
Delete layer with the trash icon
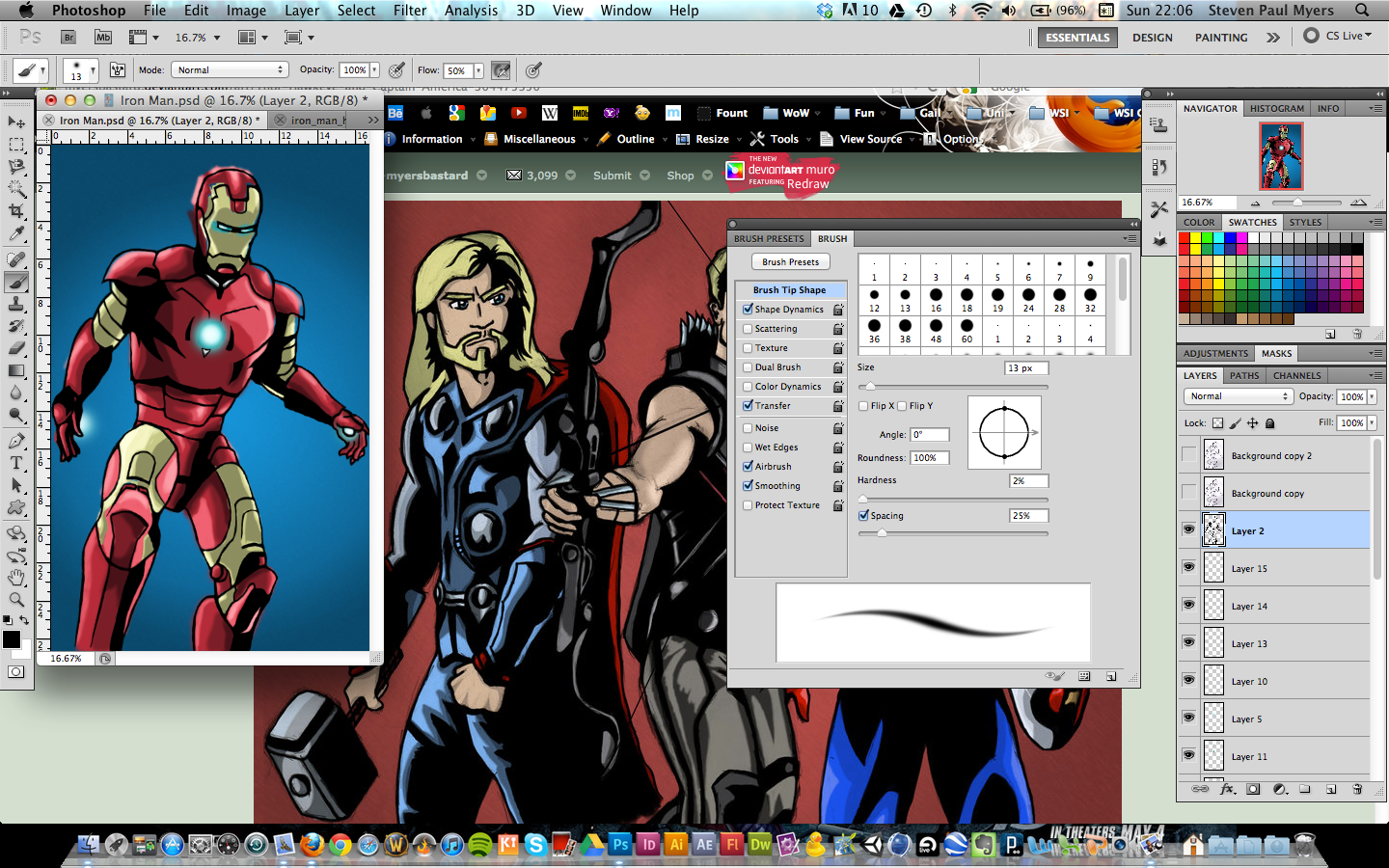pyautogui.click(x=1357, y=789)
